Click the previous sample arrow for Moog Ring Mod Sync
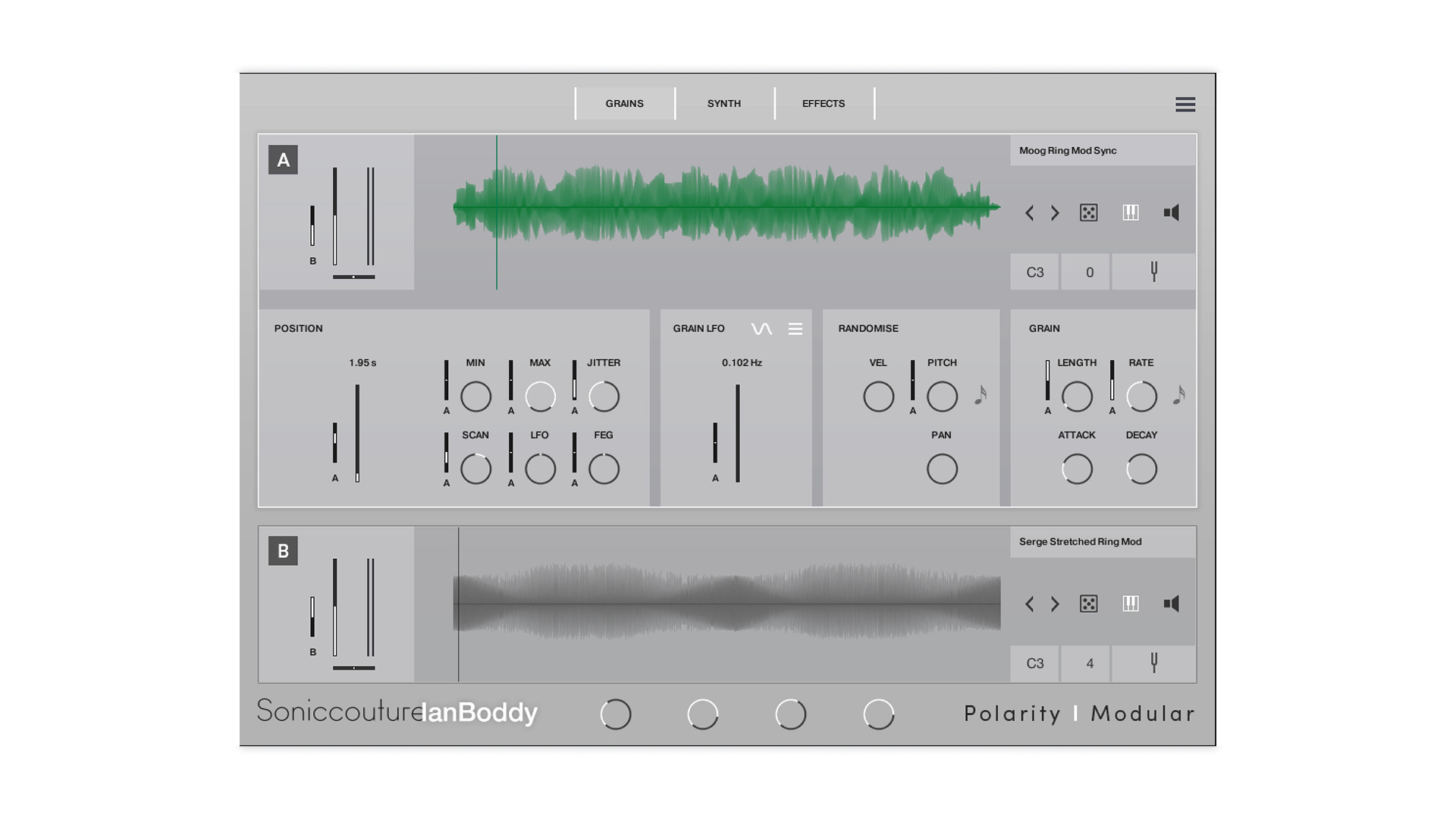 pos(1030,213)
